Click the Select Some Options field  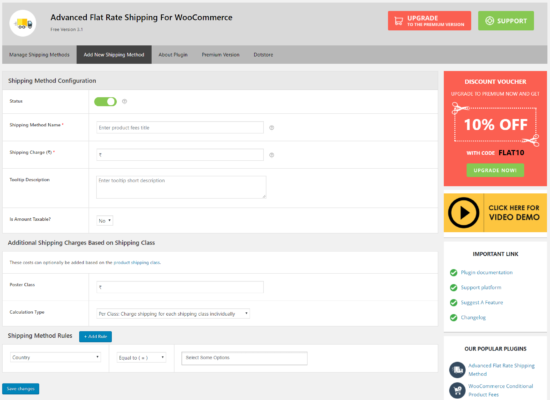point(244,358)
